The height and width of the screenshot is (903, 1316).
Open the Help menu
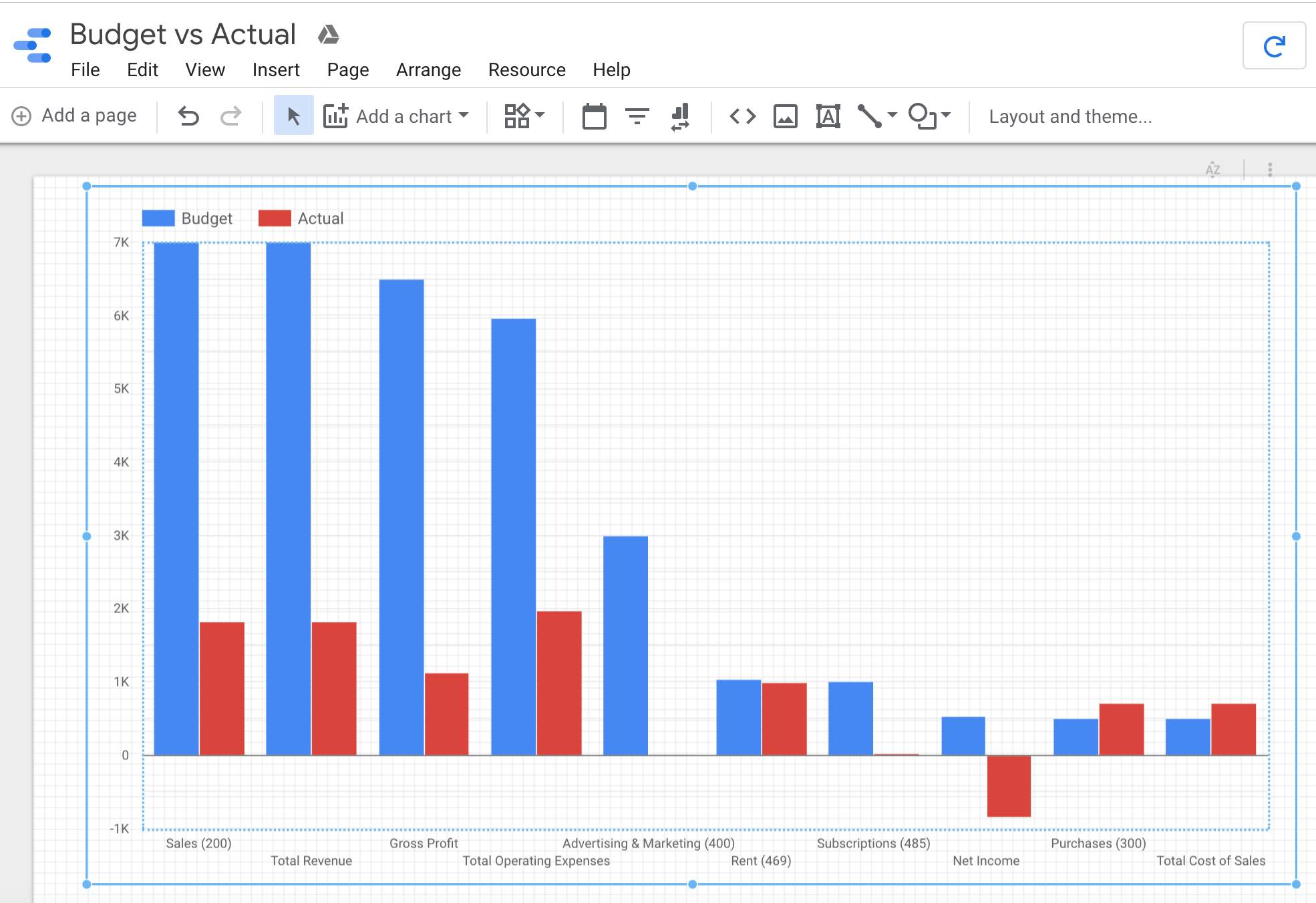(611, 70)
